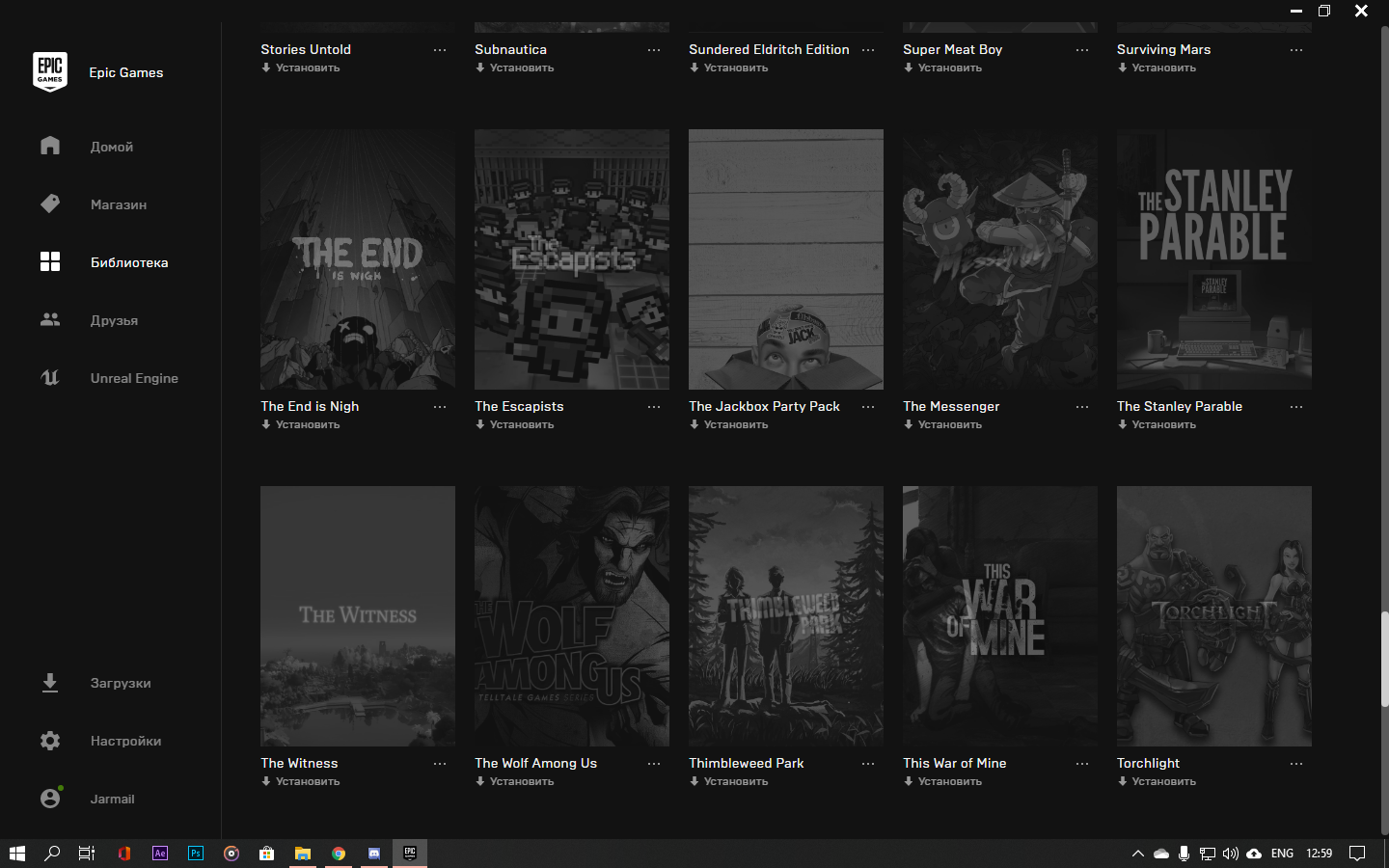Open Settings via gear icon
Image resolution: width=1389 pixels, height=868 pixels.
(x=50, y=741)
